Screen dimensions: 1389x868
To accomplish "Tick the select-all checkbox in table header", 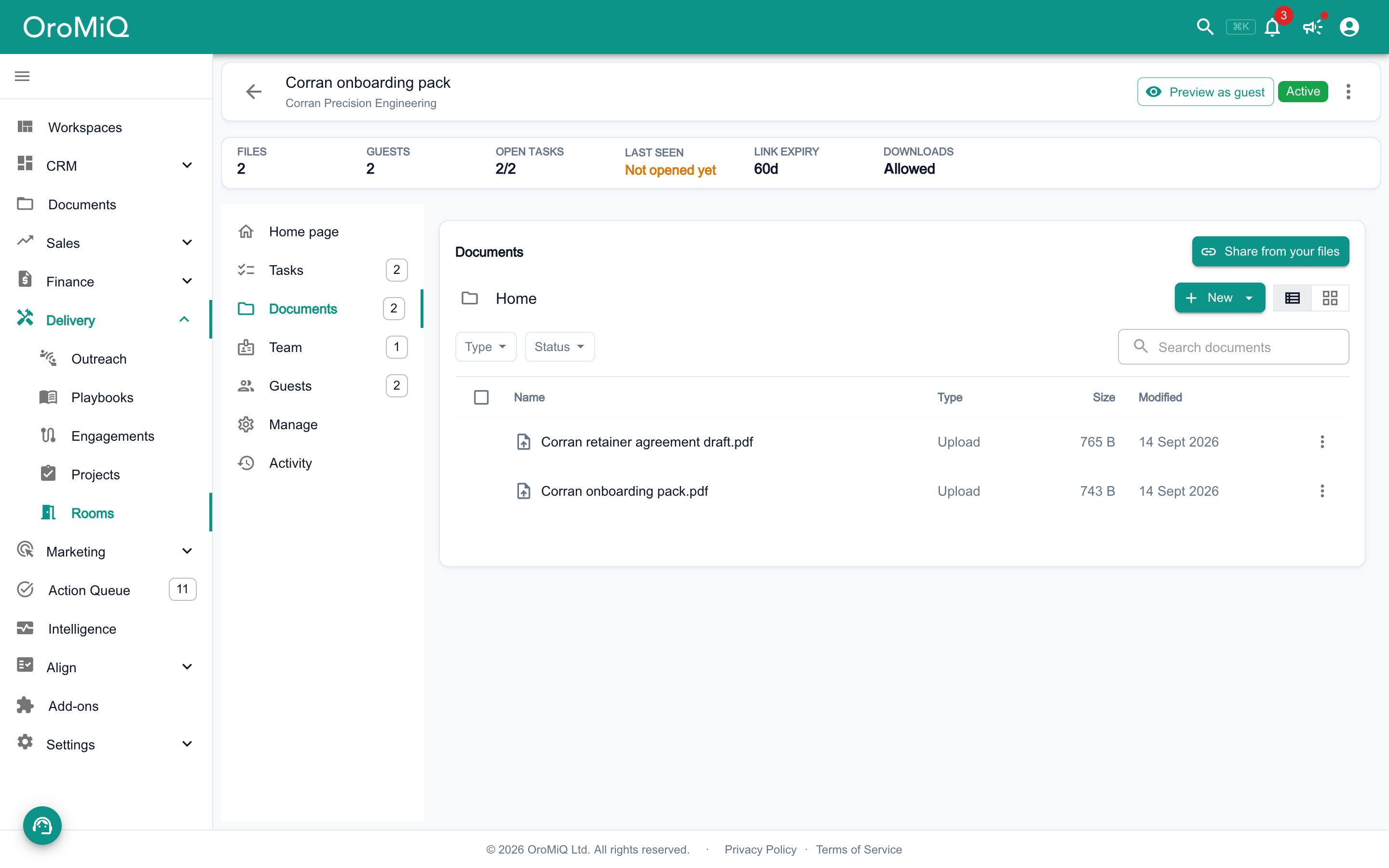I will coord(481,397).
